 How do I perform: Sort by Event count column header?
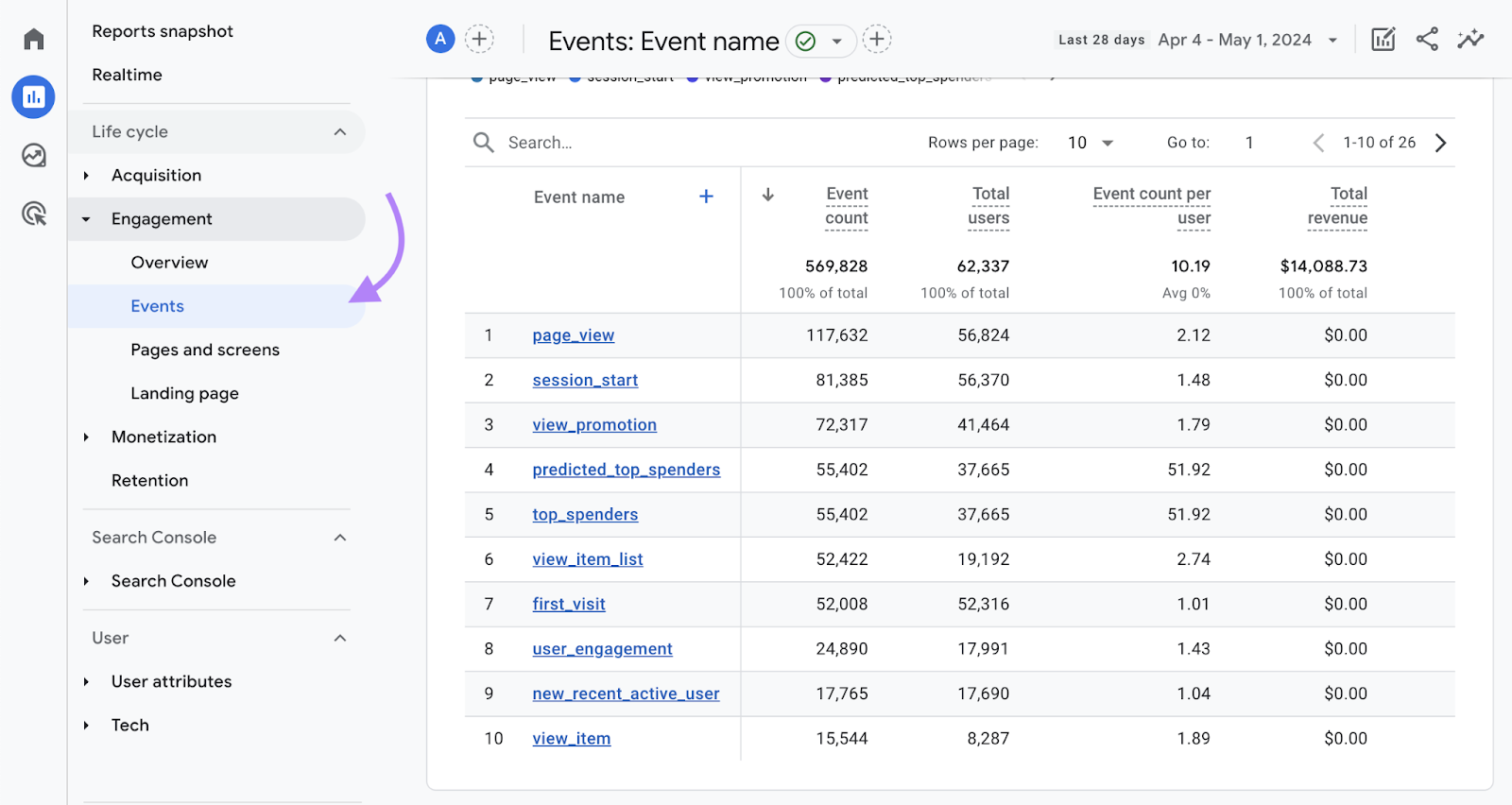coord(847,206)
